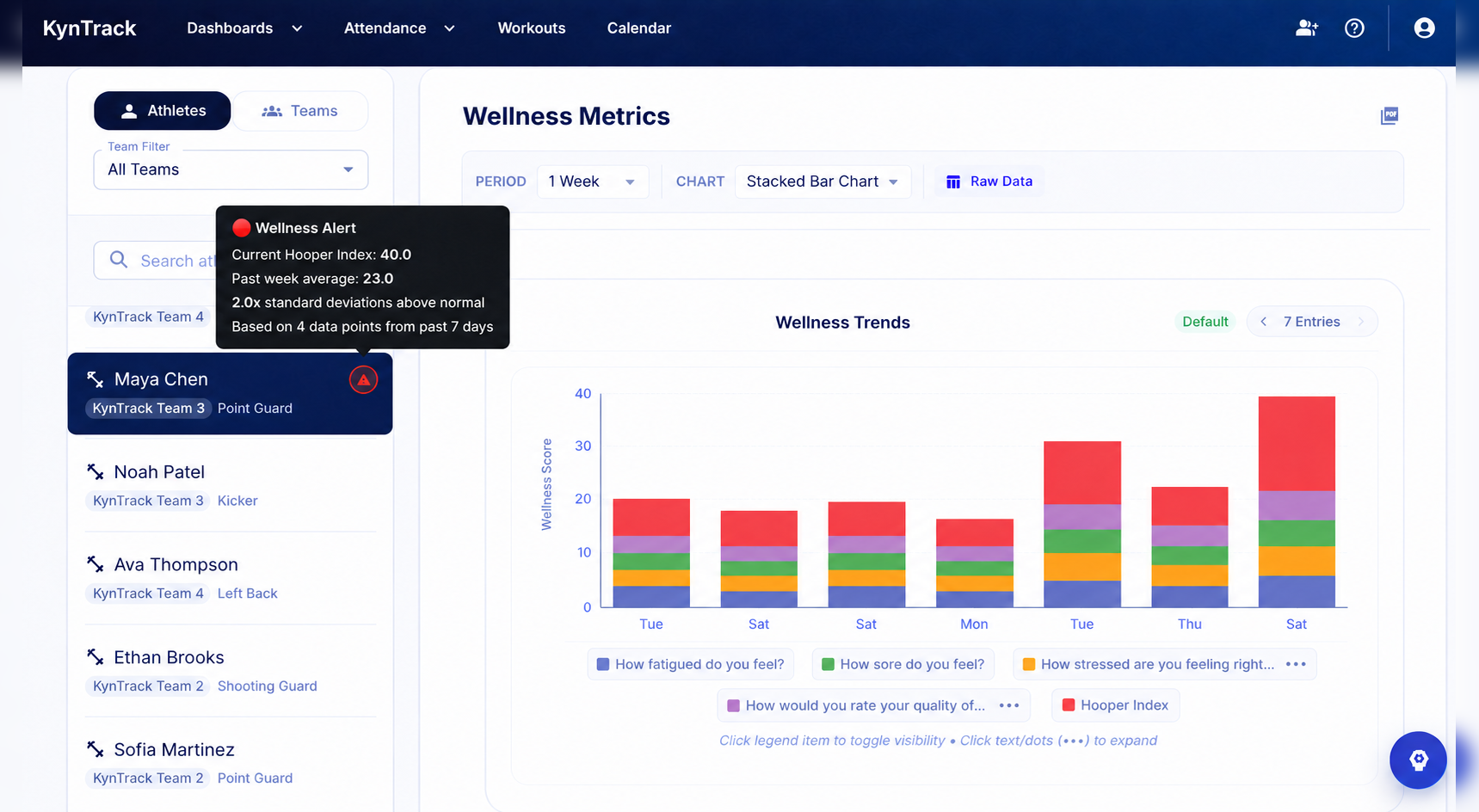Click the PDF export icon
Screen dimensions: 1479x812
coord(1389,115)
